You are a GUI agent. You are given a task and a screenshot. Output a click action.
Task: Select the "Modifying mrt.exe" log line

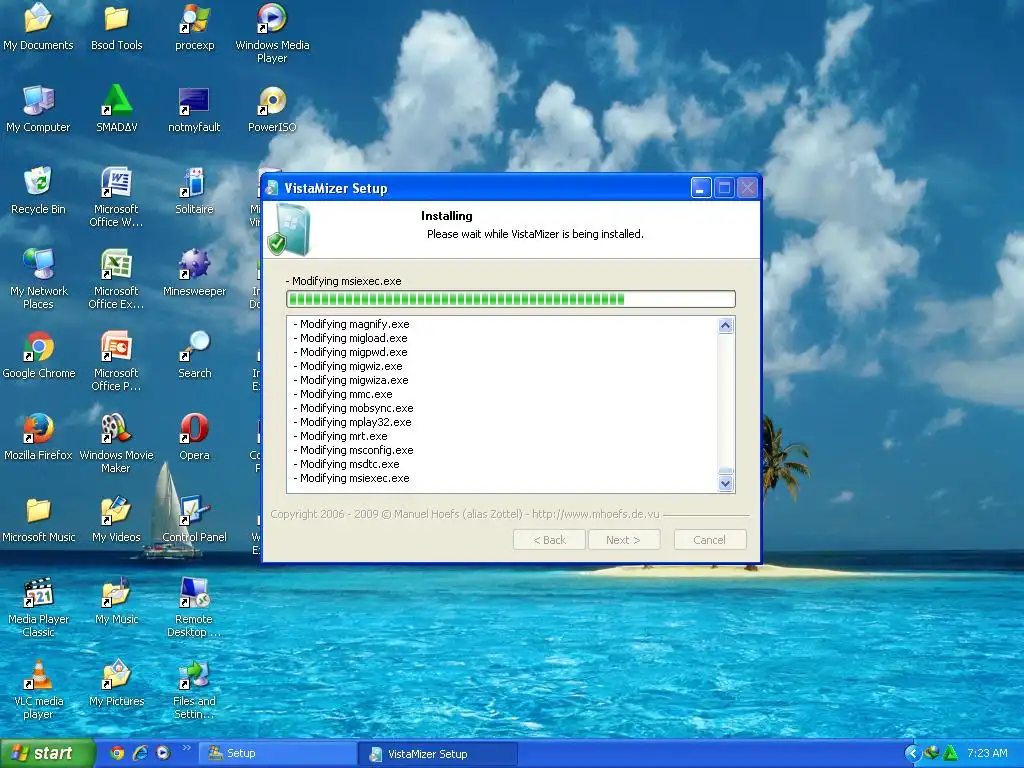(x=340, y=436)
